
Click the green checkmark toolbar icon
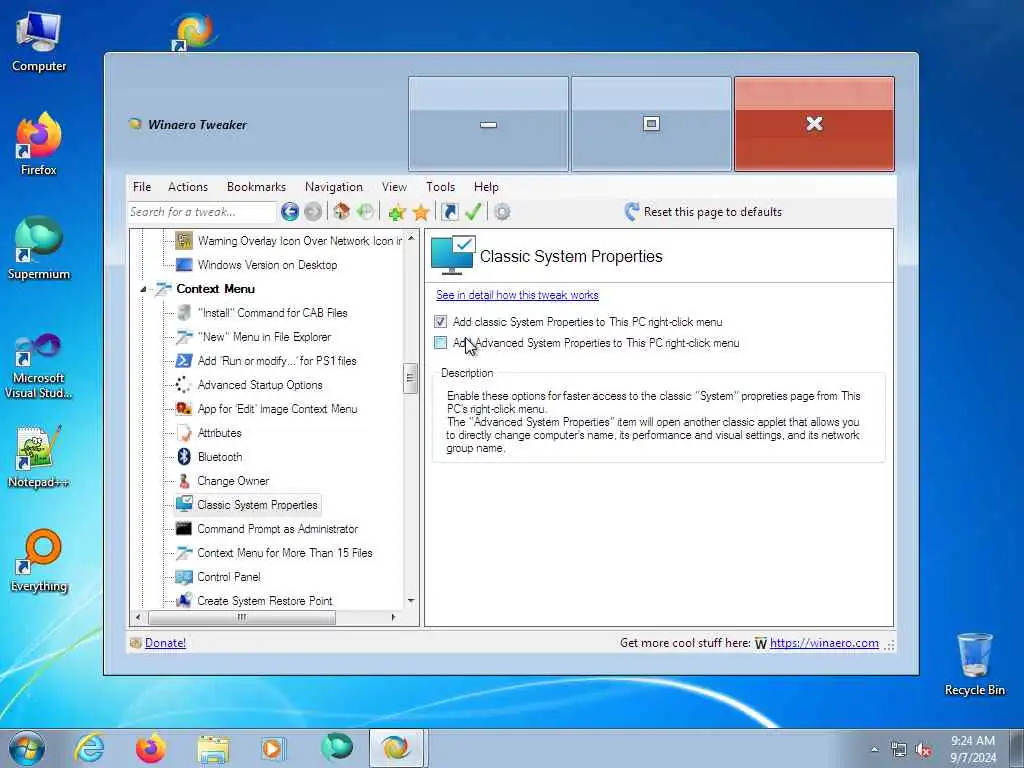(x=473, y=212)
